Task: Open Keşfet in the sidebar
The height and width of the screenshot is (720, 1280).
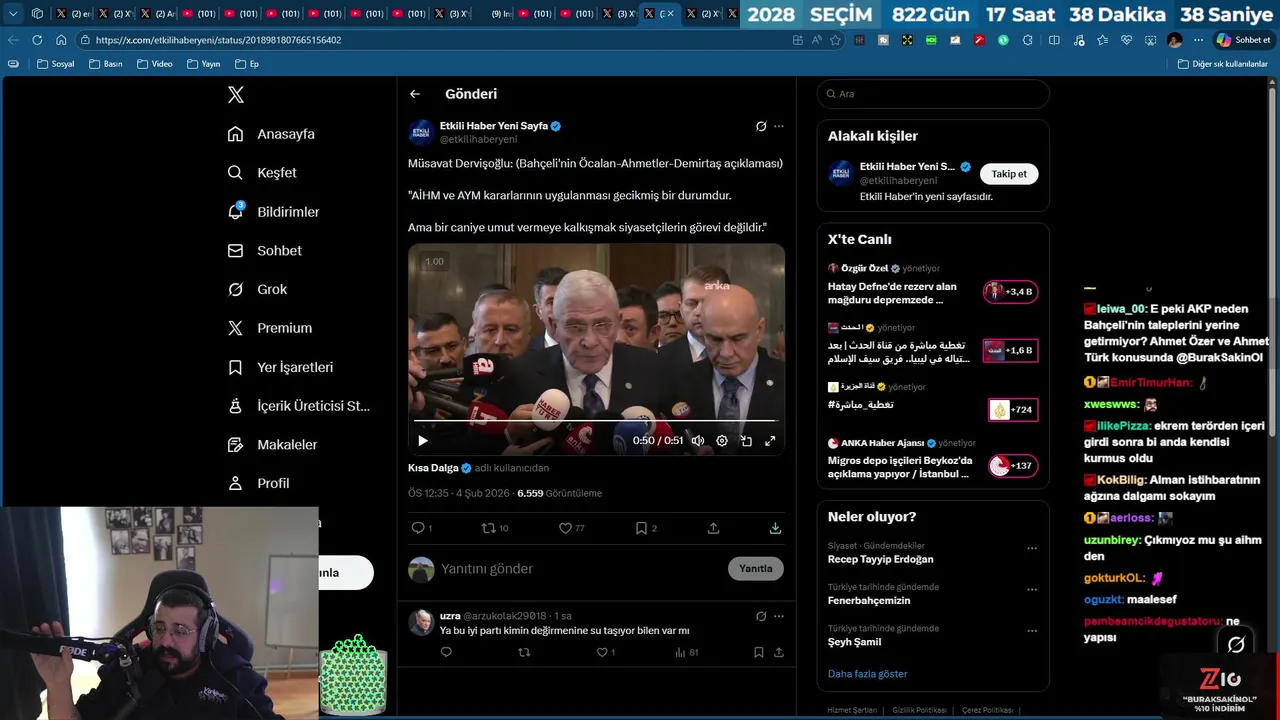Action: 262,173
